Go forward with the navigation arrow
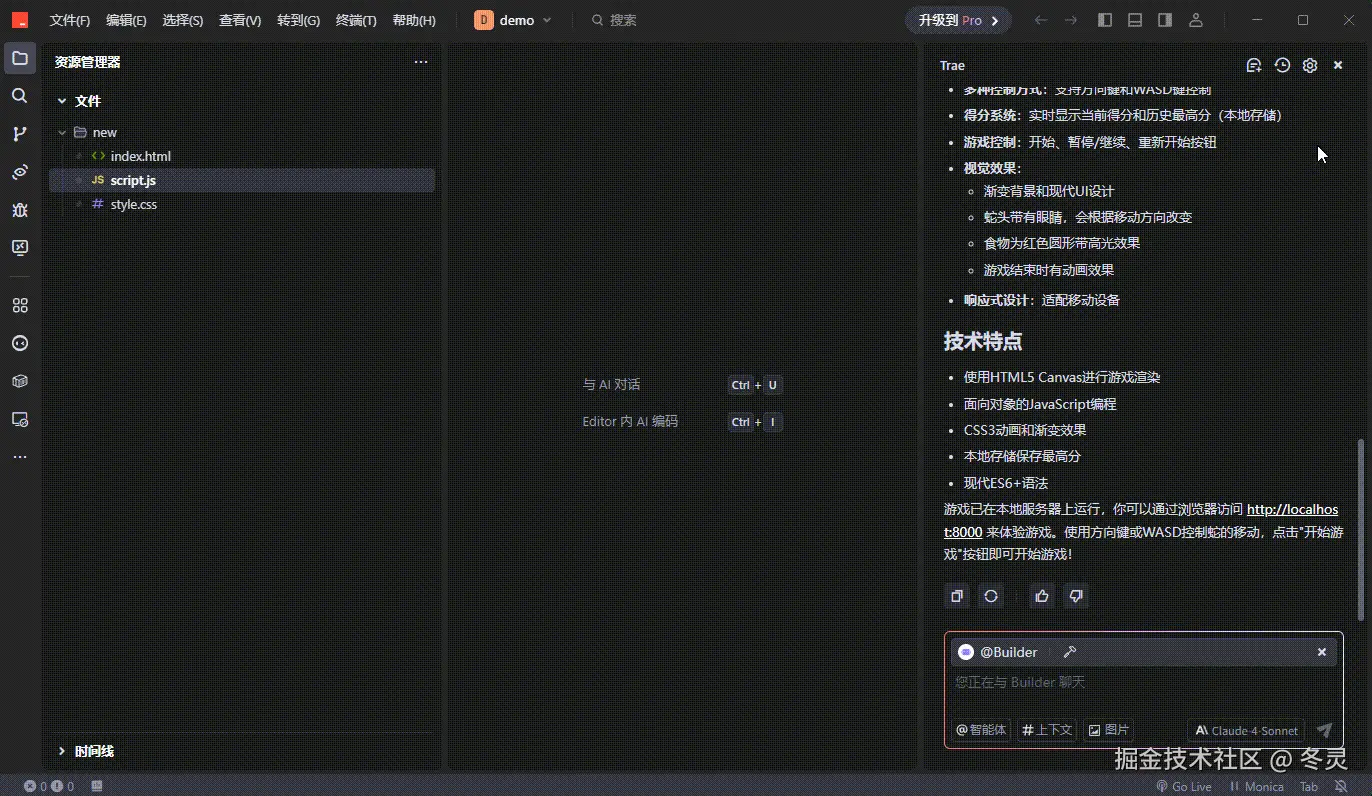This screenshot has width=1372, height=796. click(x=1071, y=20)
